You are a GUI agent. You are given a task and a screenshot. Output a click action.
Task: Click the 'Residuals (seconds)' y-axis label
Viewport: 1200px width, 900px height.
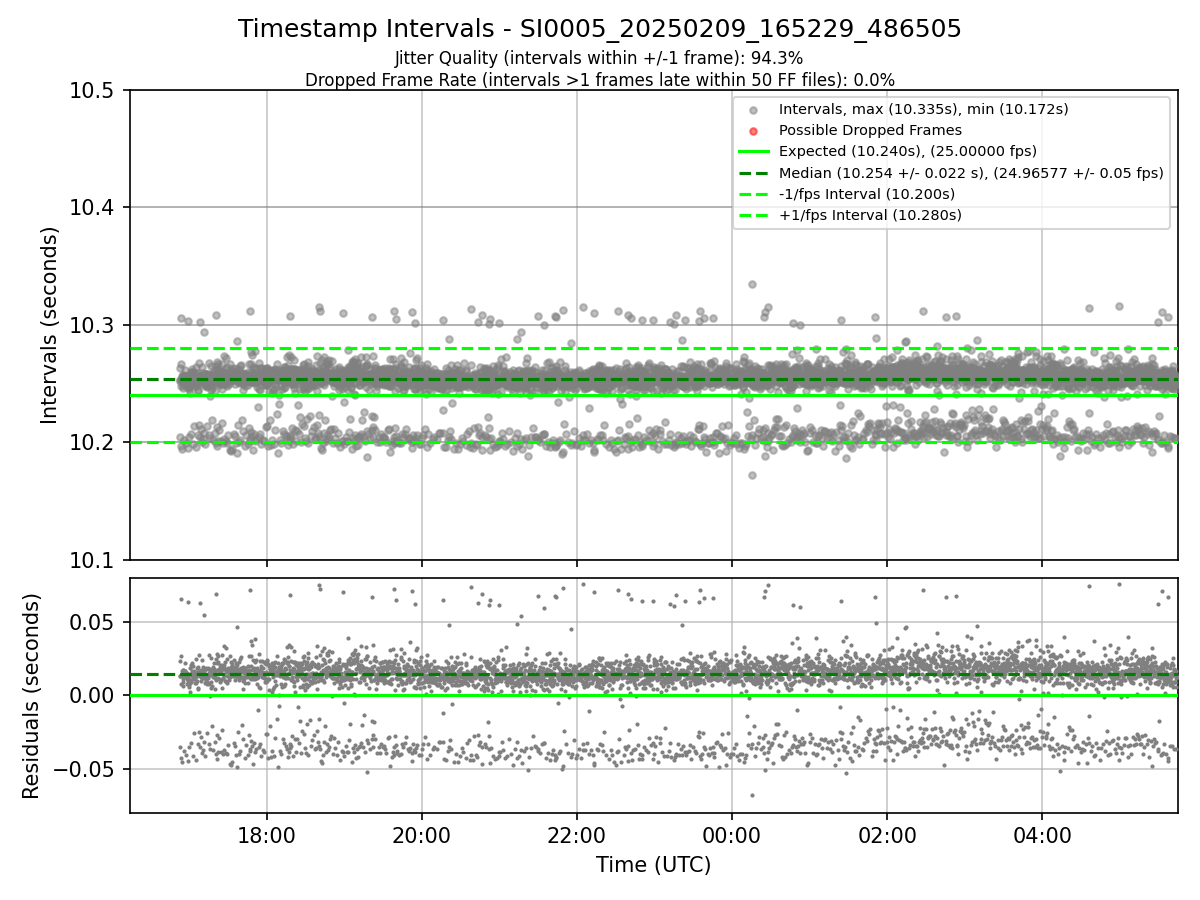point(31,696)
